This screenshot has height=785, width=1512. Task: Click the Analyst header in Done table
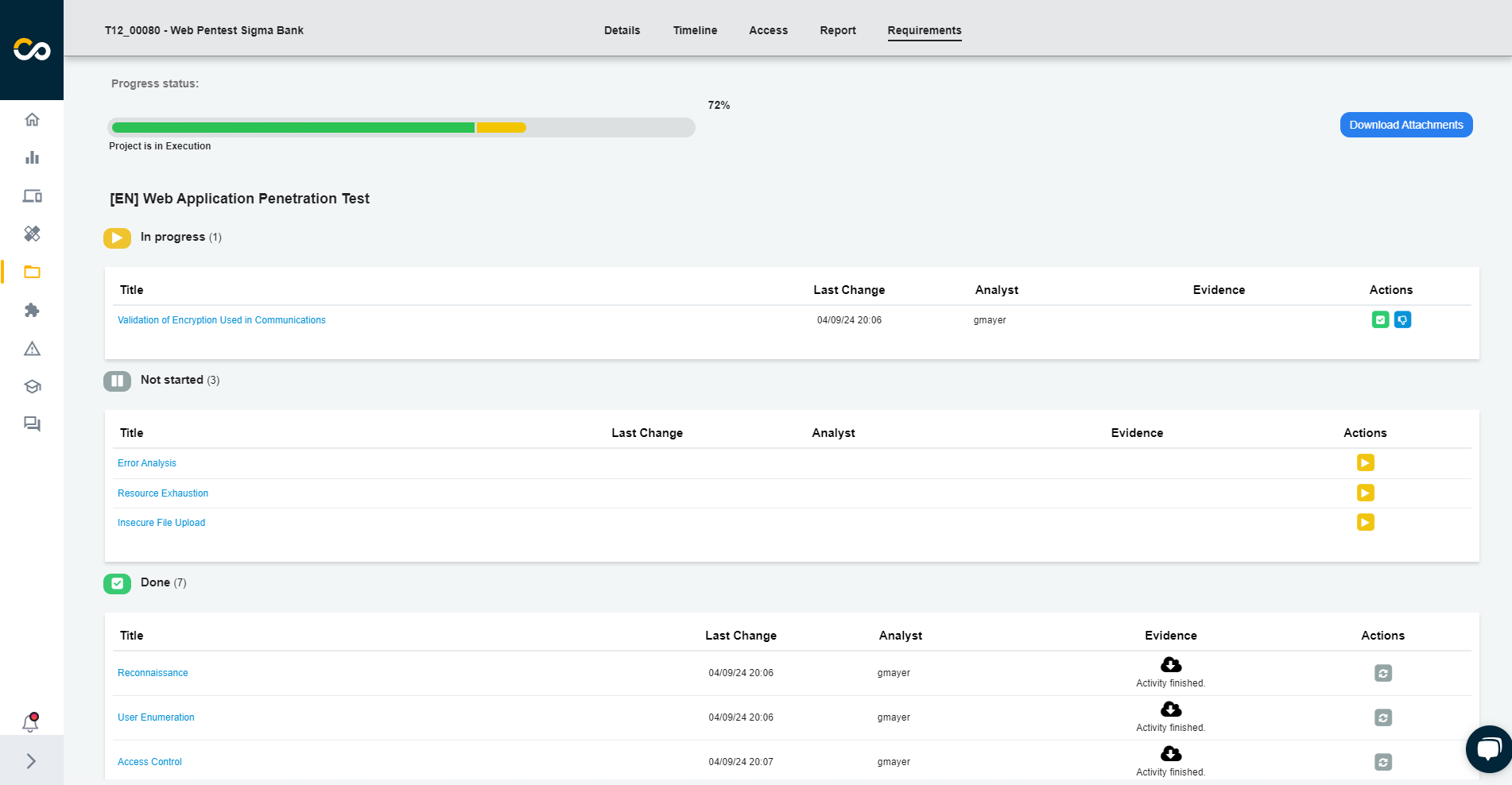[x=901, y=636]
